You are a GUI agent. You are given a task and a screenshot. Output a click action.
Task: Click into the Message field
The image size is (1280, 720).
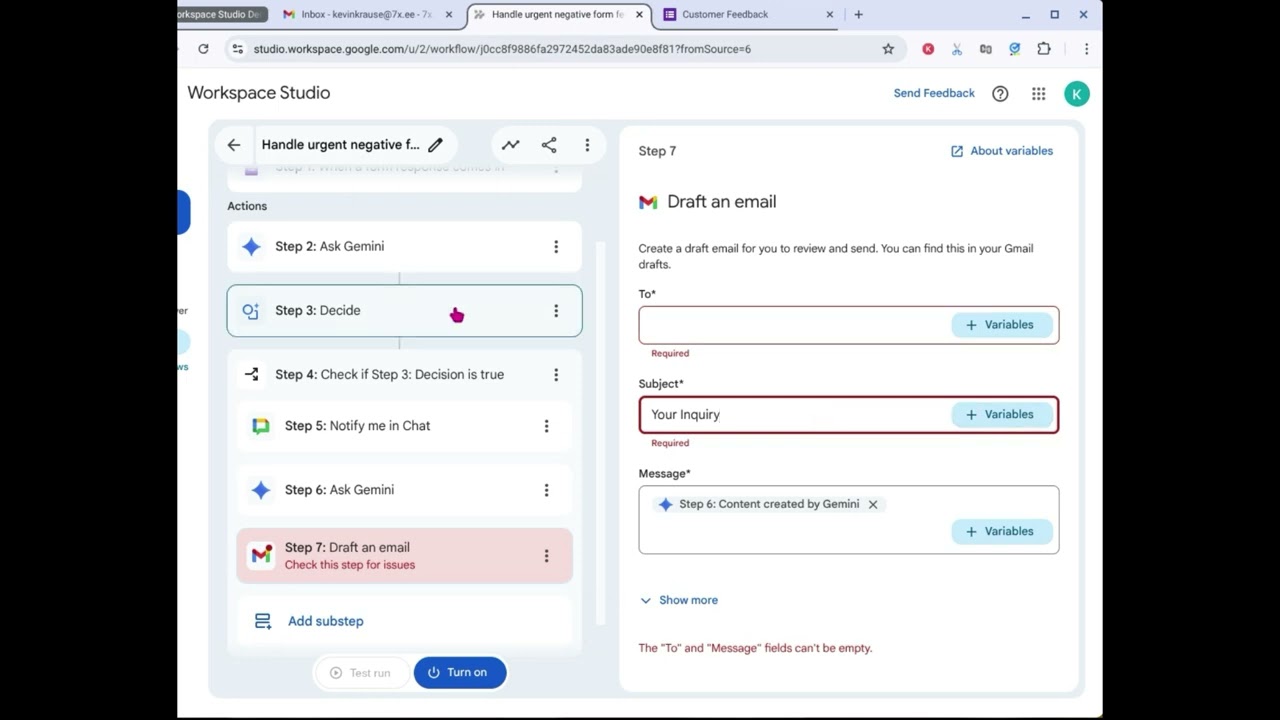click(849, 520)
